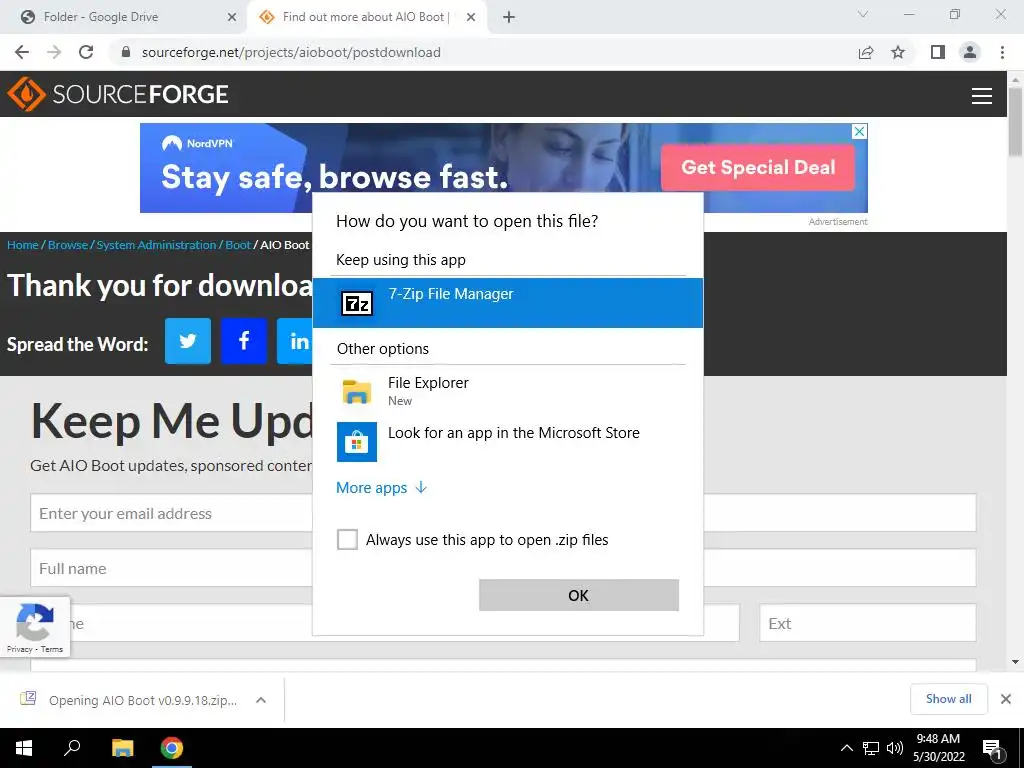The image size is (1024, 768).
Task: Check Always use this app for .zip files
Action: click(347, 539)
